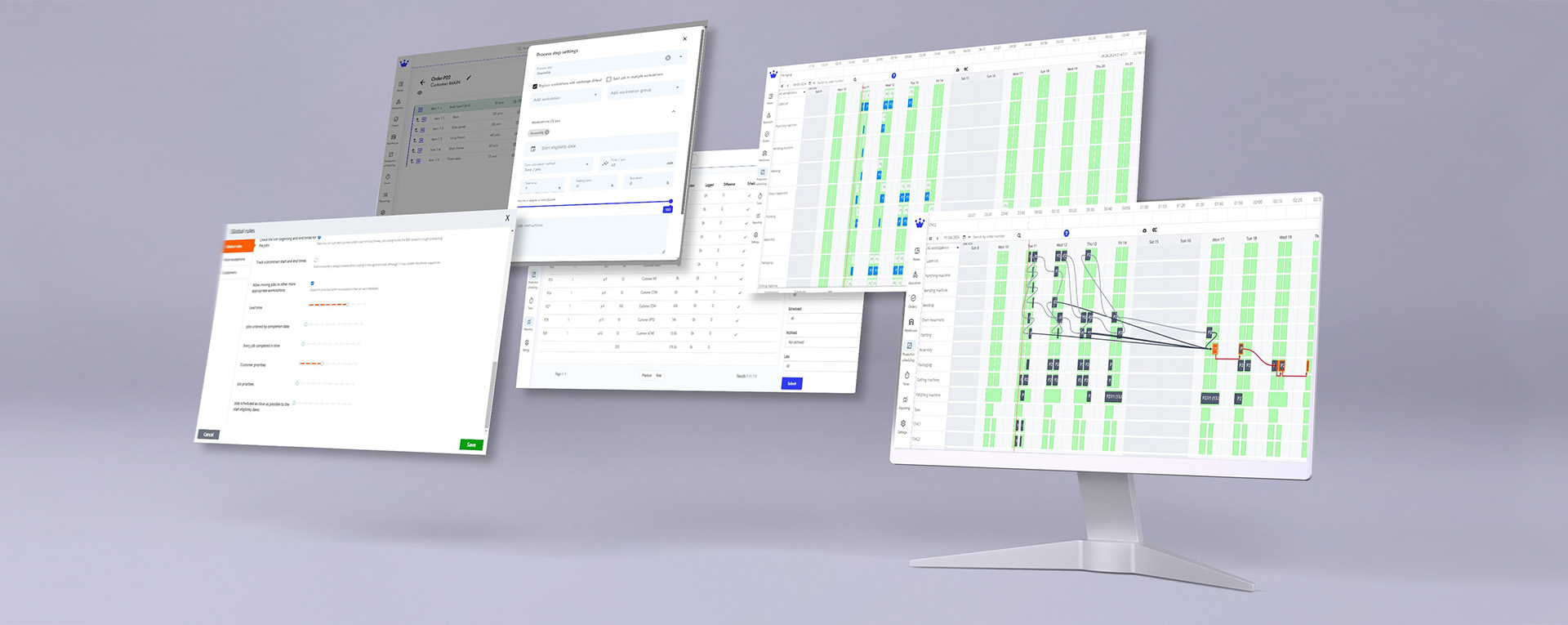Close the Process step settings dialog
This screenshot has width=1568, height=625.
click(x=684, y=38)
